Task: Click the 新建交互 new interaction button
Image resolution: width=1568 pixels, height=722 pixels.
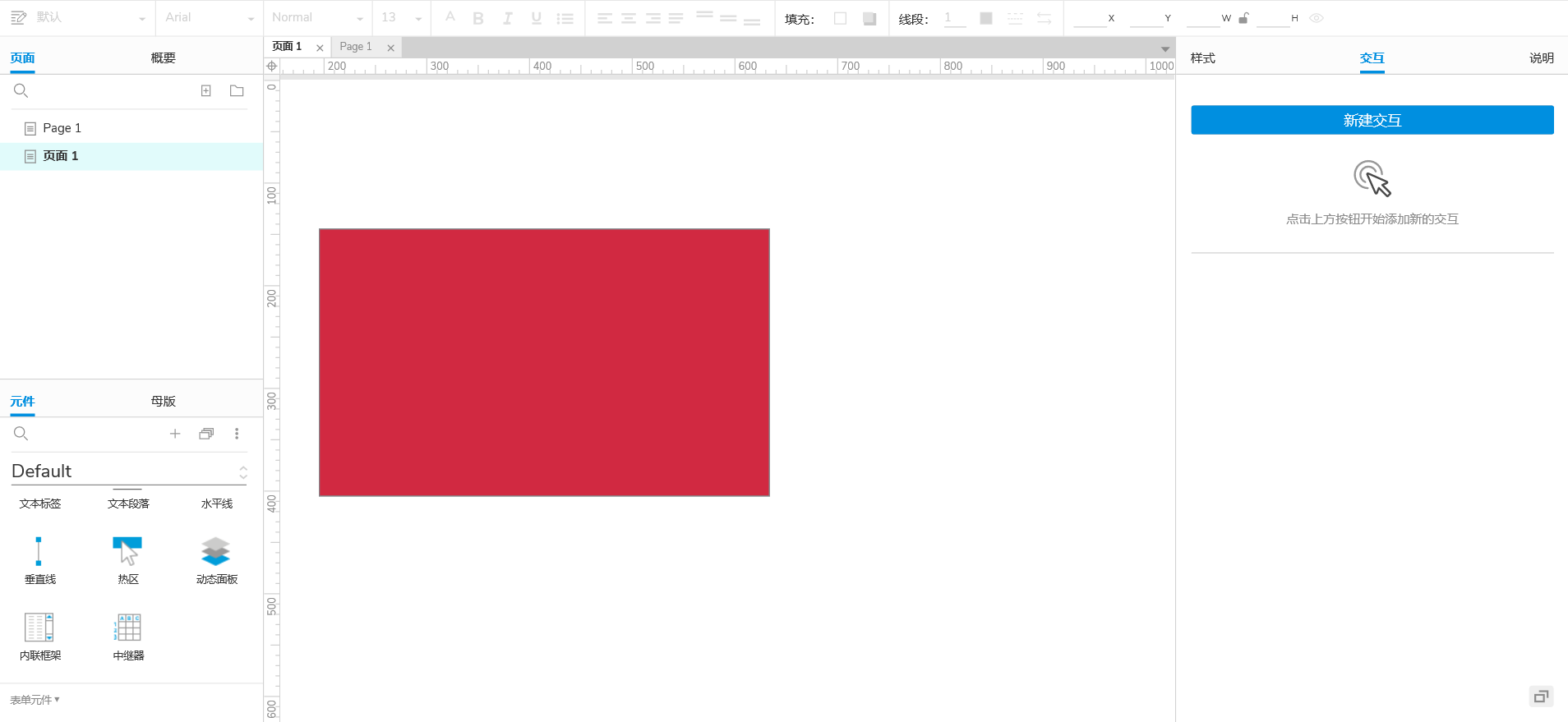Action: click(x=1372, y=120)
